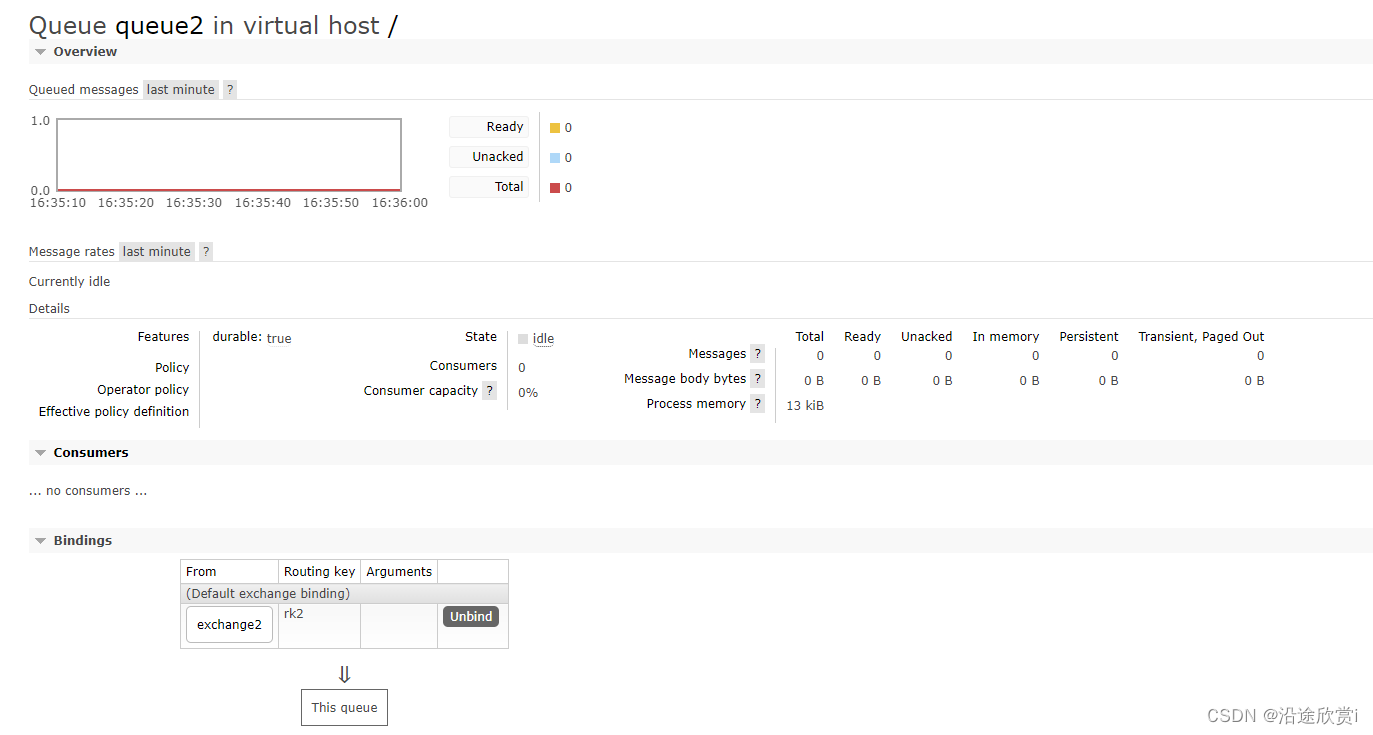Click the Arguments column header
1373x735 pixels.
pos(399,572)
